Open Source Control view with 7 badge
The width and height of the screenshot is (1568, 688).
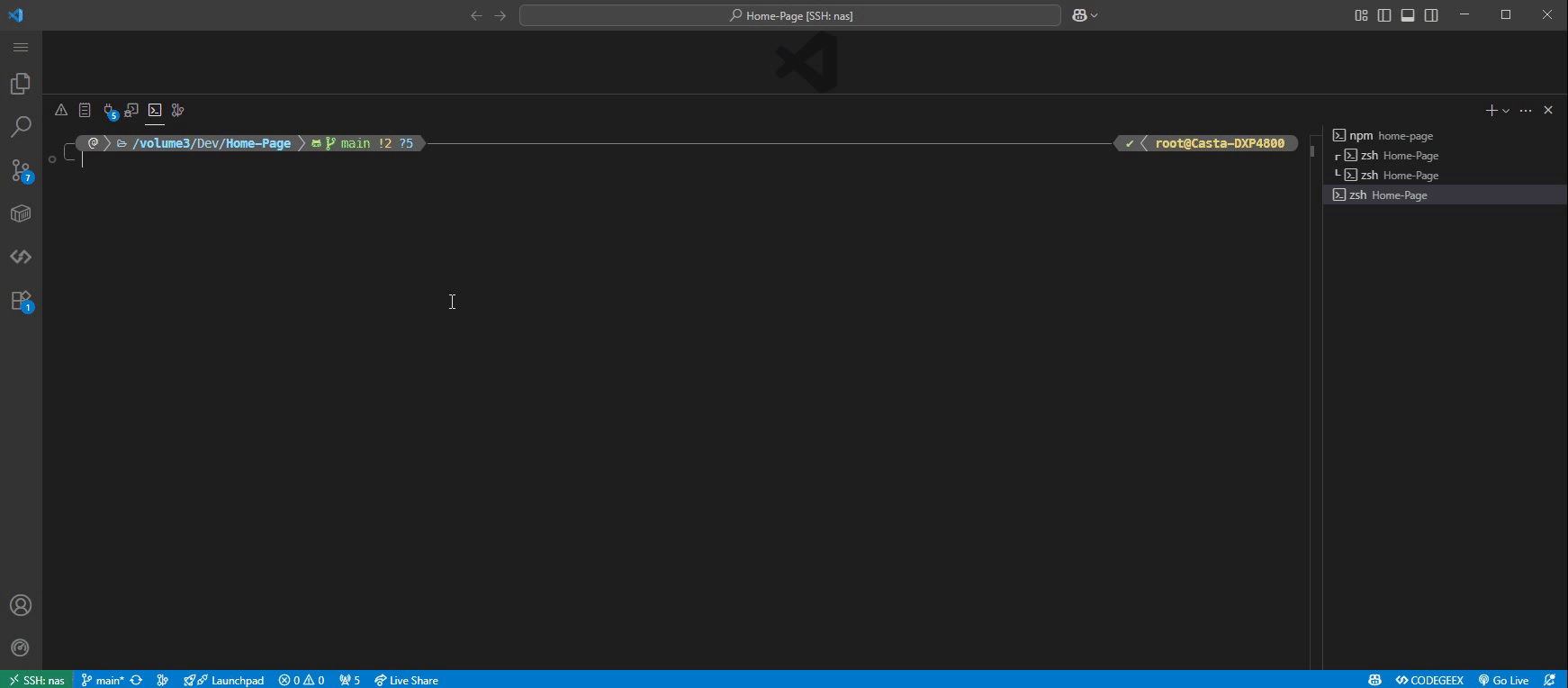[21, 170]
